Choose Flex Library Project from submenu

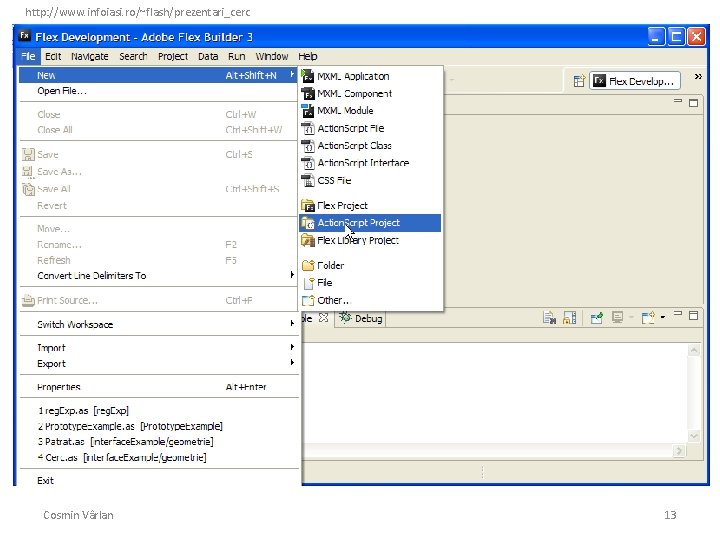pyautogui.click(x=370, y=240)
